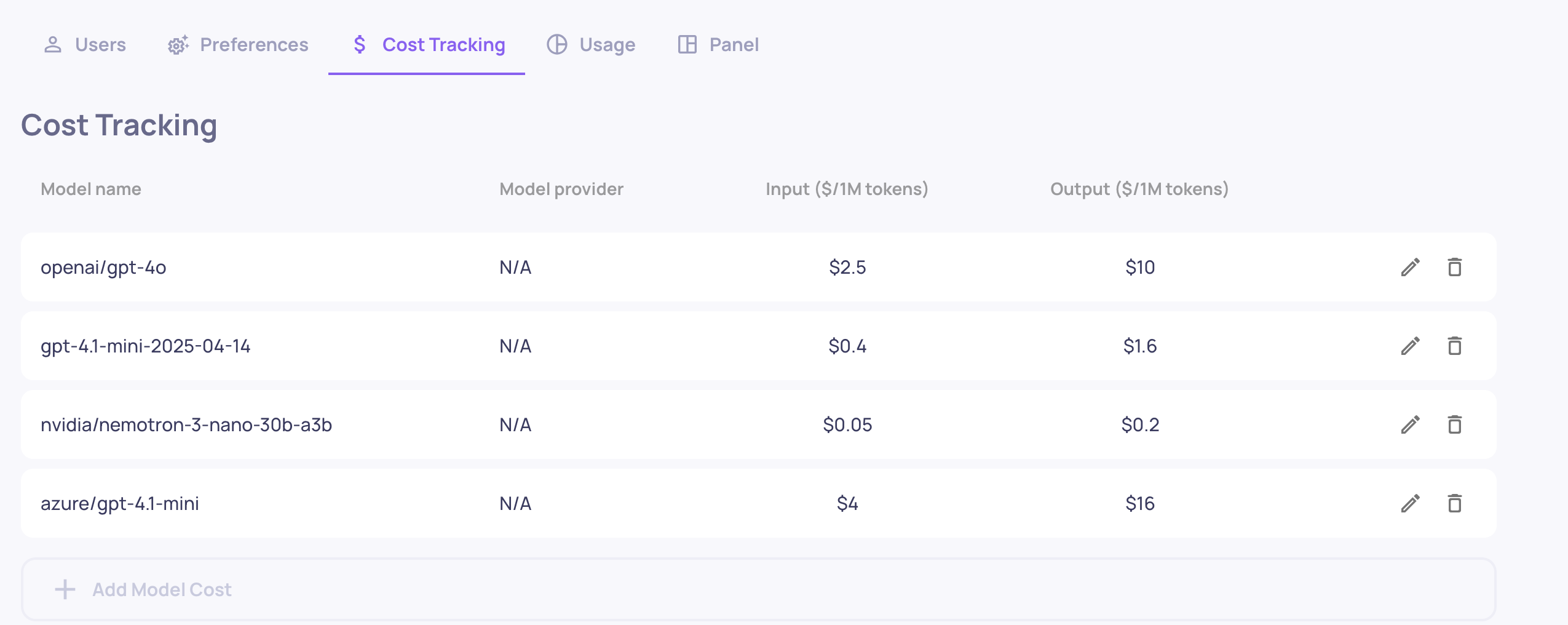
Task: Click the Model provider column header
Action: [x=561, y=189]
